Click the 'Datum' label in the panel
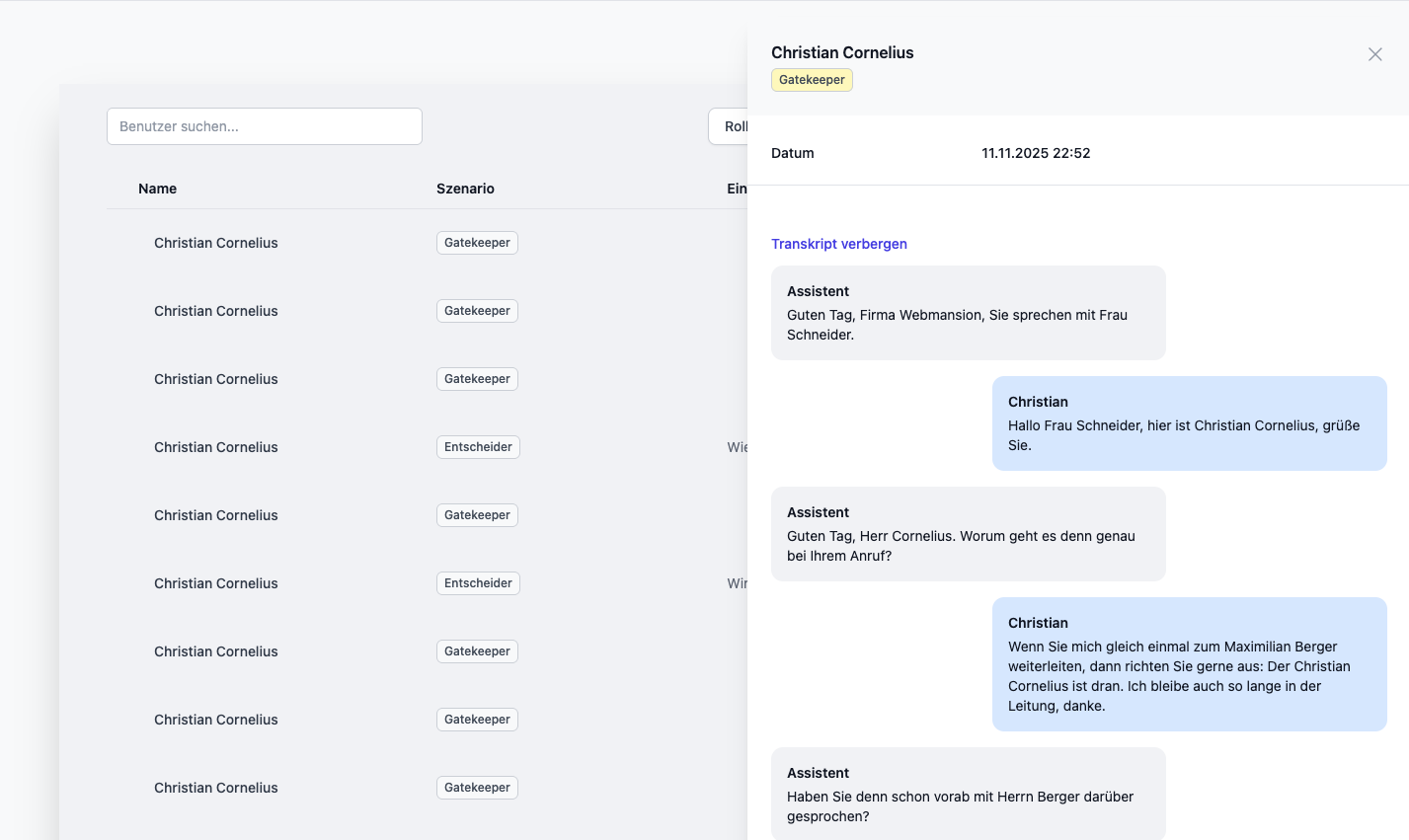The width and height of the screenshot is (1409, 840). pyautogui.click(x=793, y=153)
